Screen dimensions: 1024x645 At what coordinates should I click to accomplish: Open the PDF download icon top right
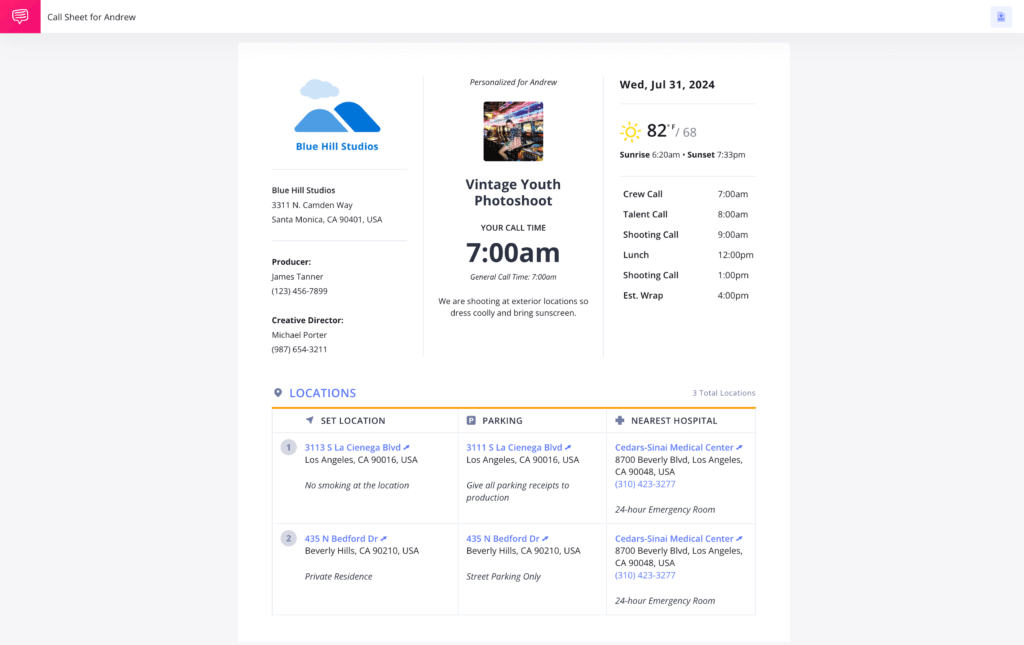coord(1001,17)
